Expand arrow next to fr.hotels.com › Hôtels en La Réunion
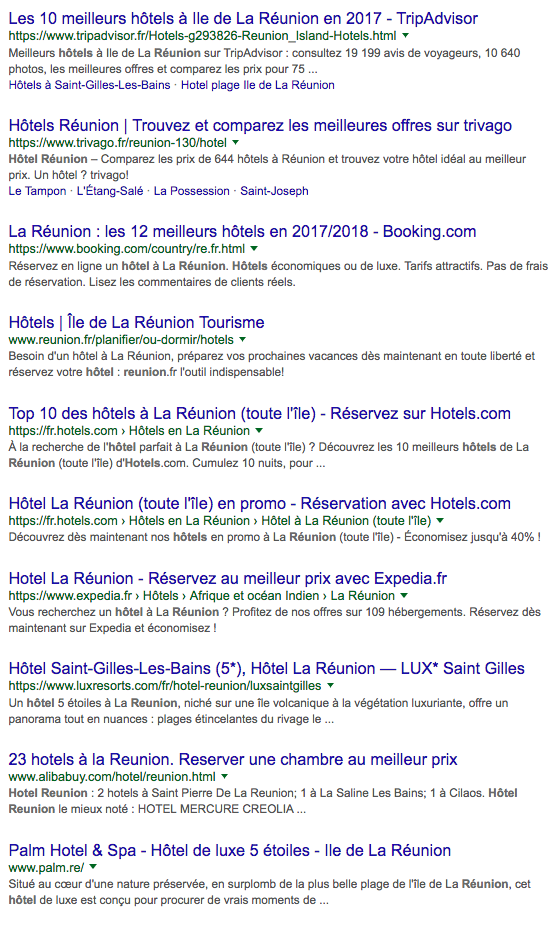This screenshot has width=555, height=926. tap(259, 431)
